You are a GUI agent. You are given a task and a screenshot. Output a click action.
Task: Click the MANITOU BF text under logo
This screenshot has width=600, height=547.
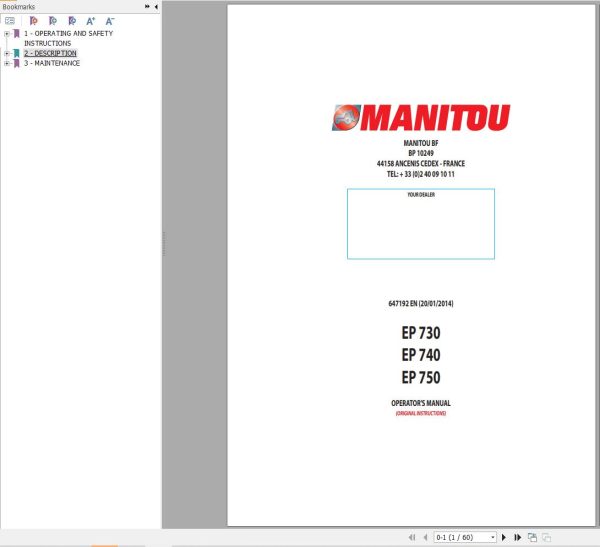[421, 143]
